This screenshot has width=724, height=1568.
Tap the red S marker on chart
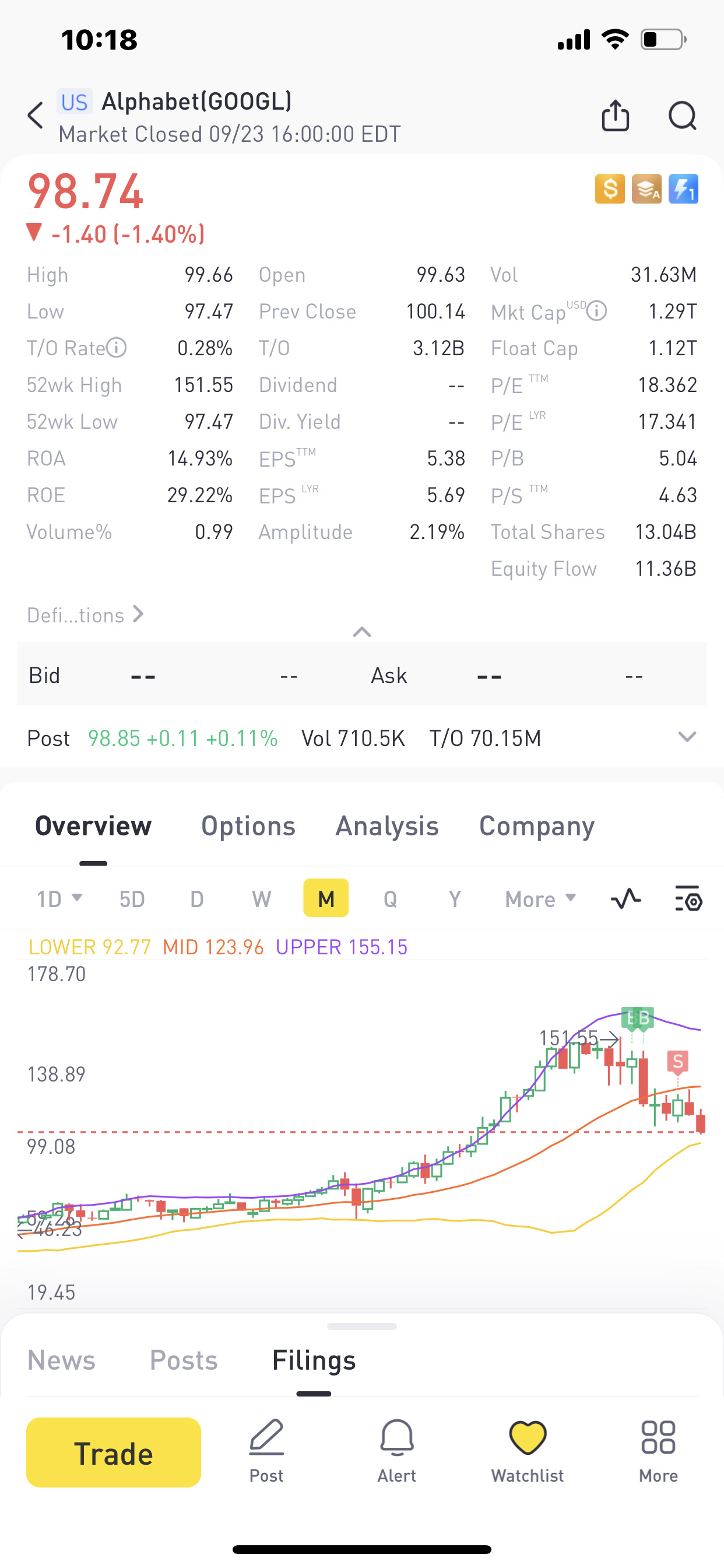(677, 1062)
